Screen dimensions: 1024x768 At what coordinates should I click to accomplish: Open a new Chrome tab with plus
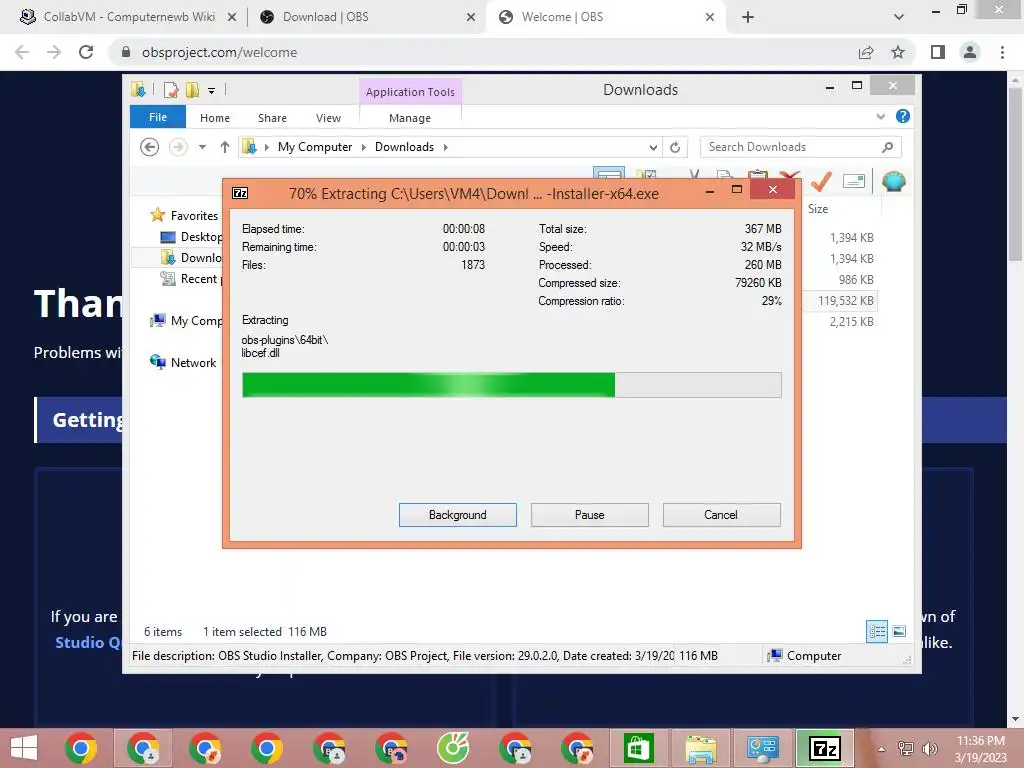point(748,17)
